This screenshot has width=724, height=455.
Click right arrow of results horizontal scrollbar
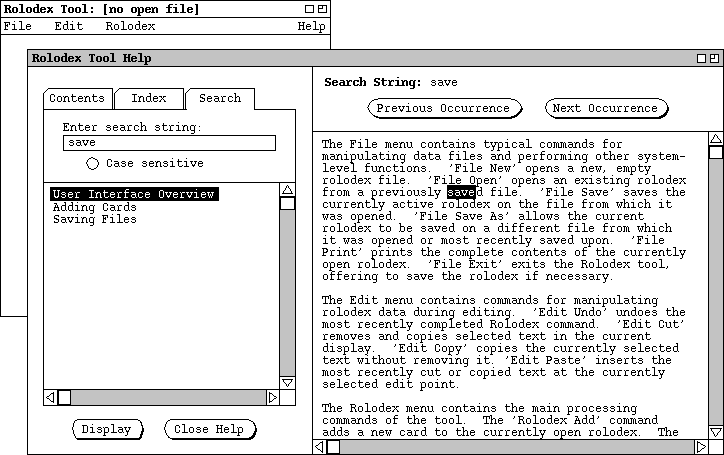[272, 397]
